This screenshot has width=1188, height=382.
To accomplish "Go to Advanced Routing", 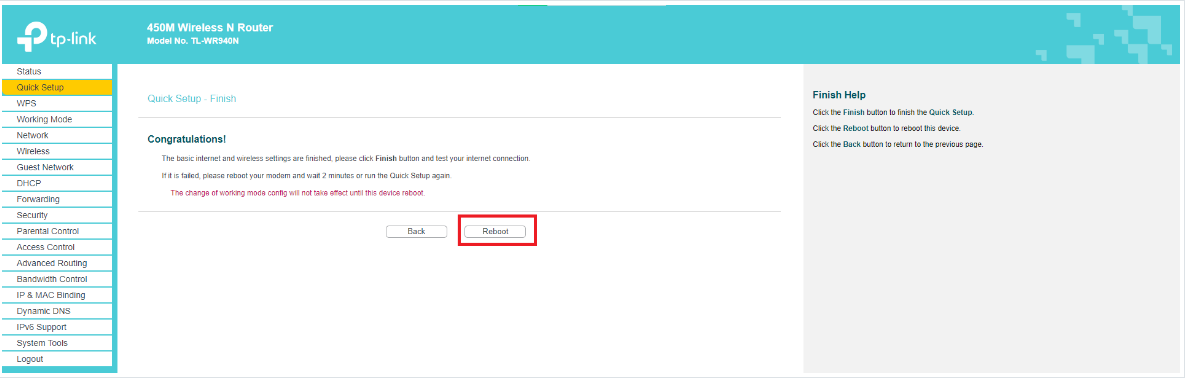I will pyautogui.click(x=57, y=263).
